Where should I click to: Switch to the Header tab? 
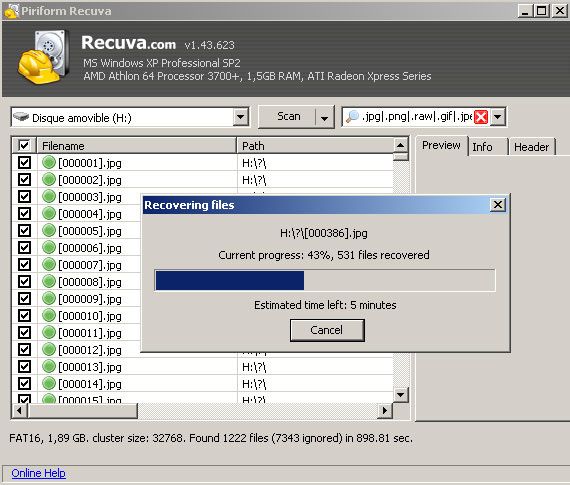click(x=531, y=147)
